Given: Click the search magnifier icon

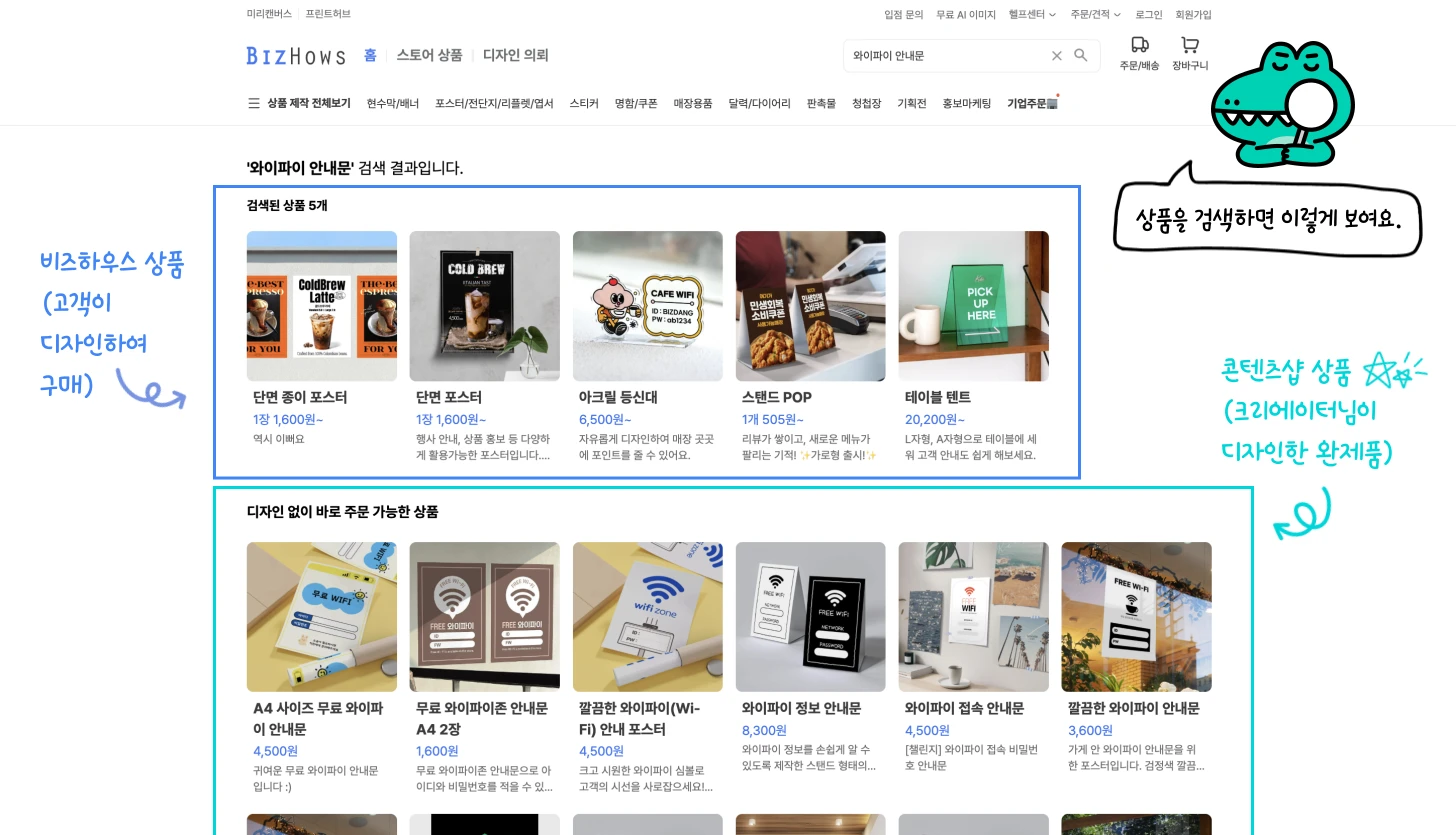Looking at the screenshot, I should point(1080,56).
